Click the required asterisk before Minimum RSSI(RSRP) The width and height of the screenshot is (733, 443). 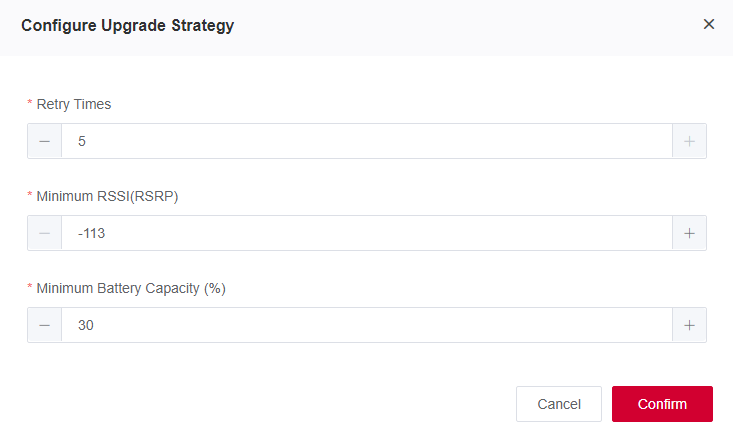click(30, 194)
